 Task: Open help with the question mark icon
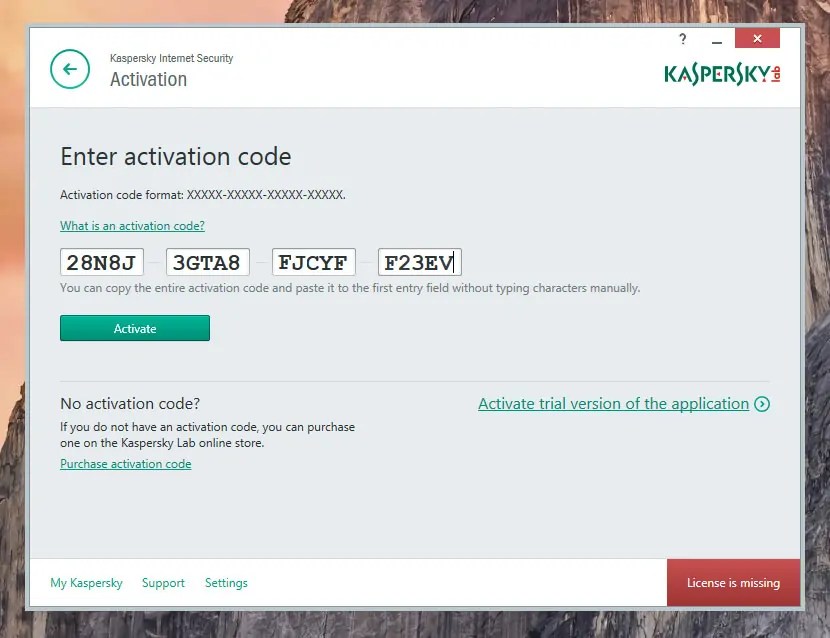pyautogui.click(x=683, y=39)
